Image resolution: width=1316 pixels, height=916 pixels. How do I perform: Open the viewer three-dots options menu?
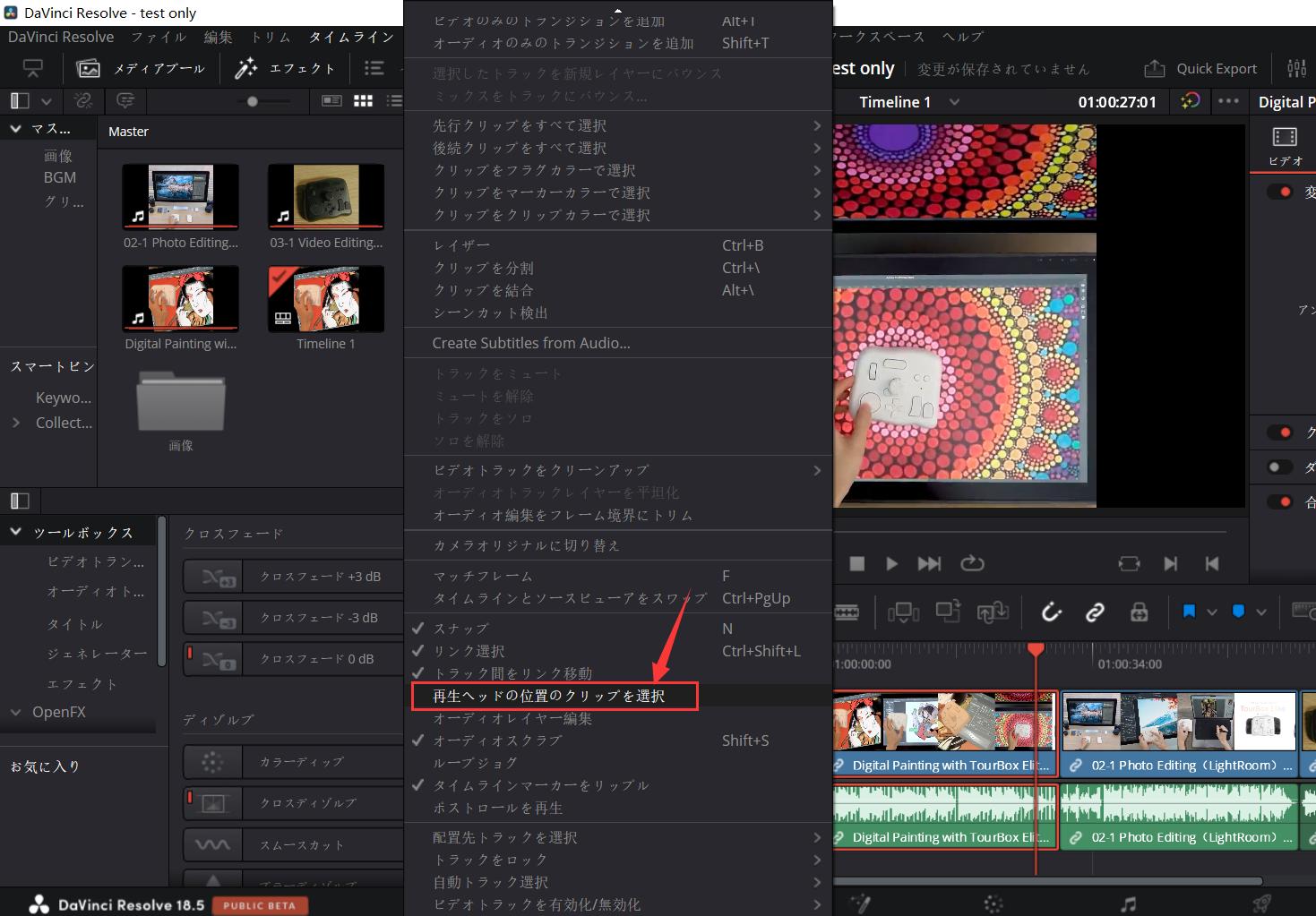click(1228, 101)
